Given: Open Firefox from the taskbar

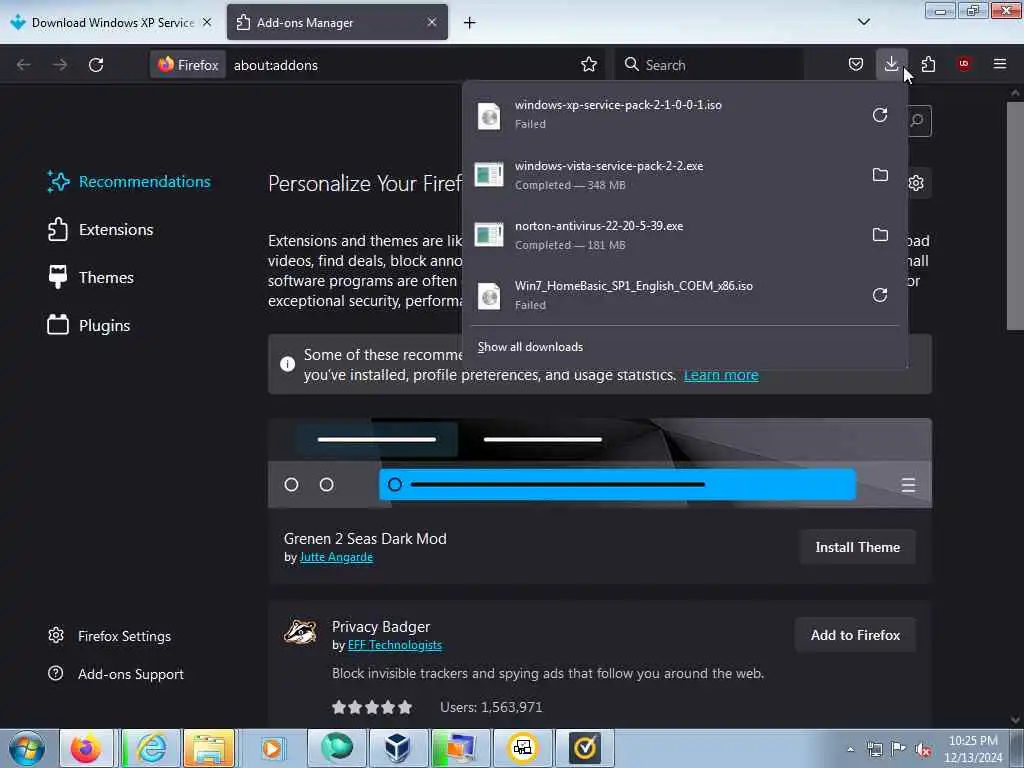Looking at the screenshot, I should point(86,748).
